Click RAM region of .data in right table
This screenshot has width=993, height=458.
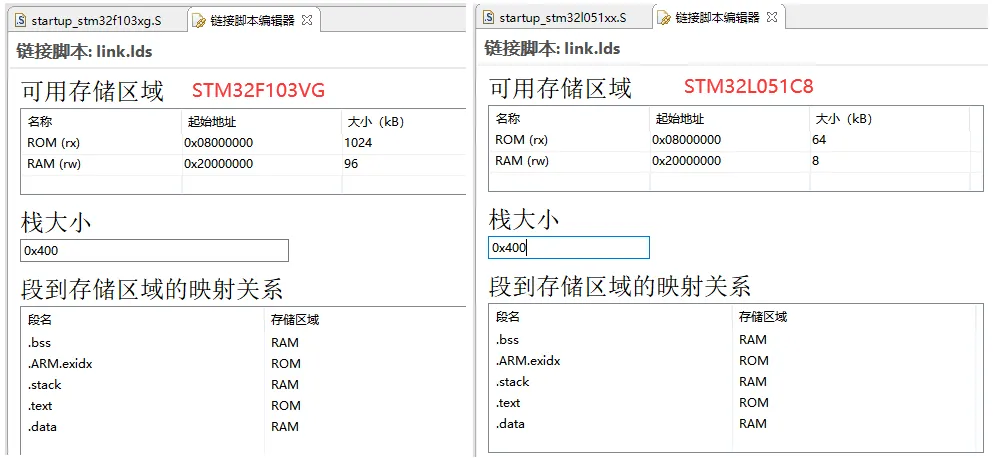pyautogui.click(x=753, y=423)
